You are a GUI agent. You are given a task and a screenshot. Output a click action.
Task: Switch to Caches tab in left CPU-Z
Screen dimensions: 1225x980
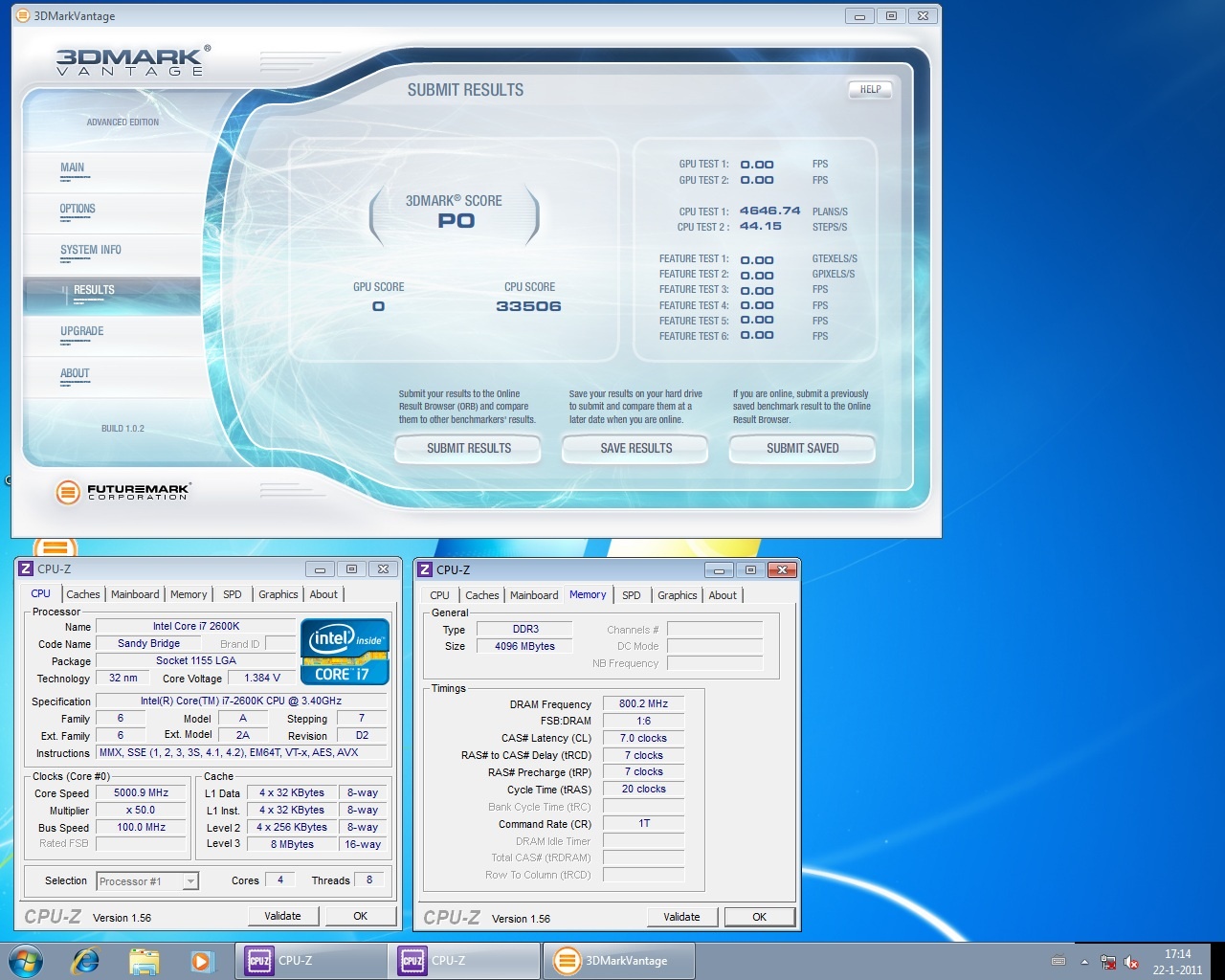click(83, 594)
